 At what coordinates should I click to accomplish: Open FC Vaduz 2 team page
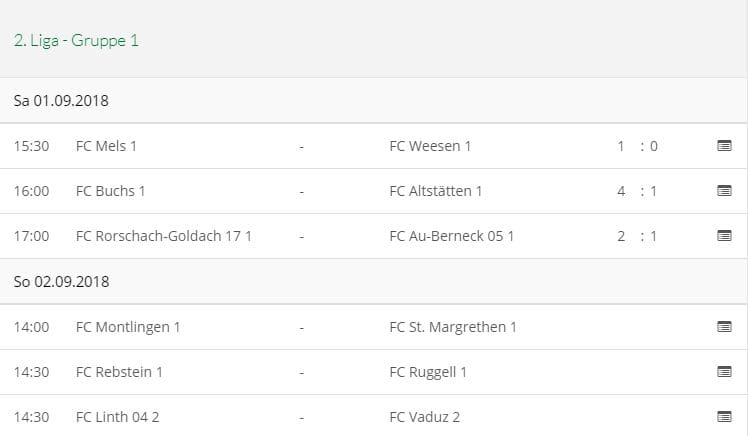click(424, 417)
